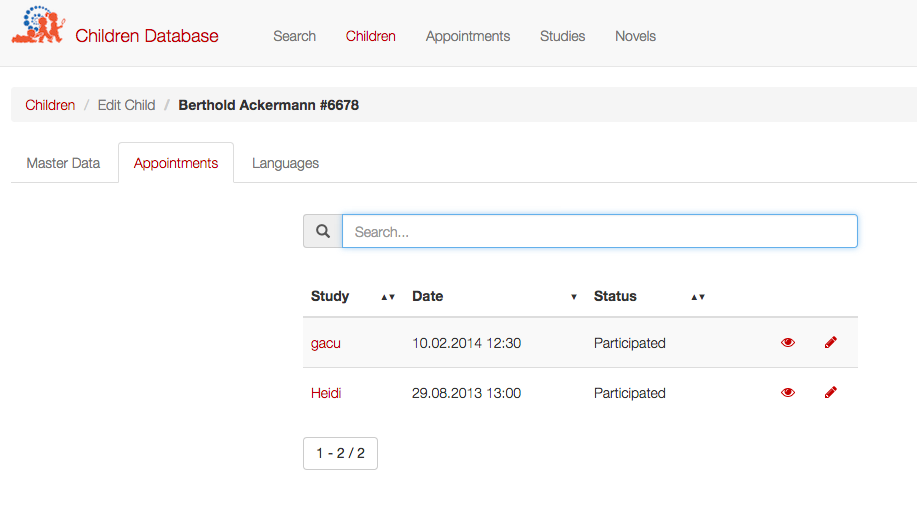Open Novels in the top navigation
This screenshot has height=512, width=917.
pos(635,36)
